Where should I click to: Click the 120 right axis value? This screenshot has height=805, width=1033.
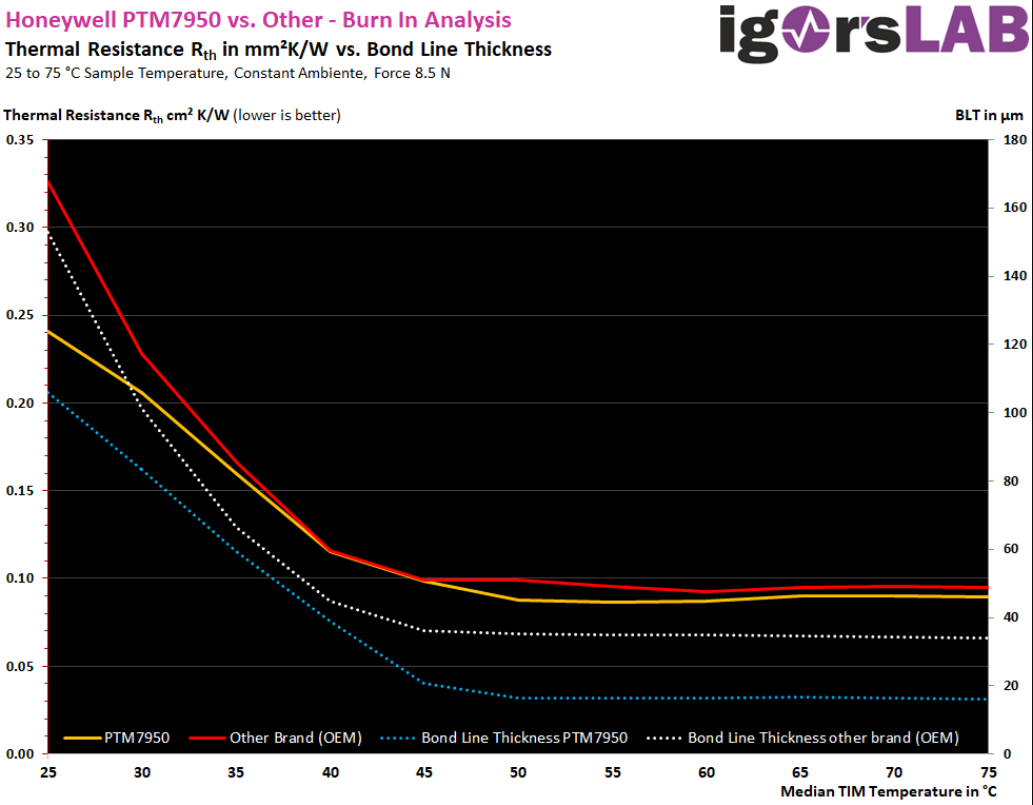pos(1015,345)
